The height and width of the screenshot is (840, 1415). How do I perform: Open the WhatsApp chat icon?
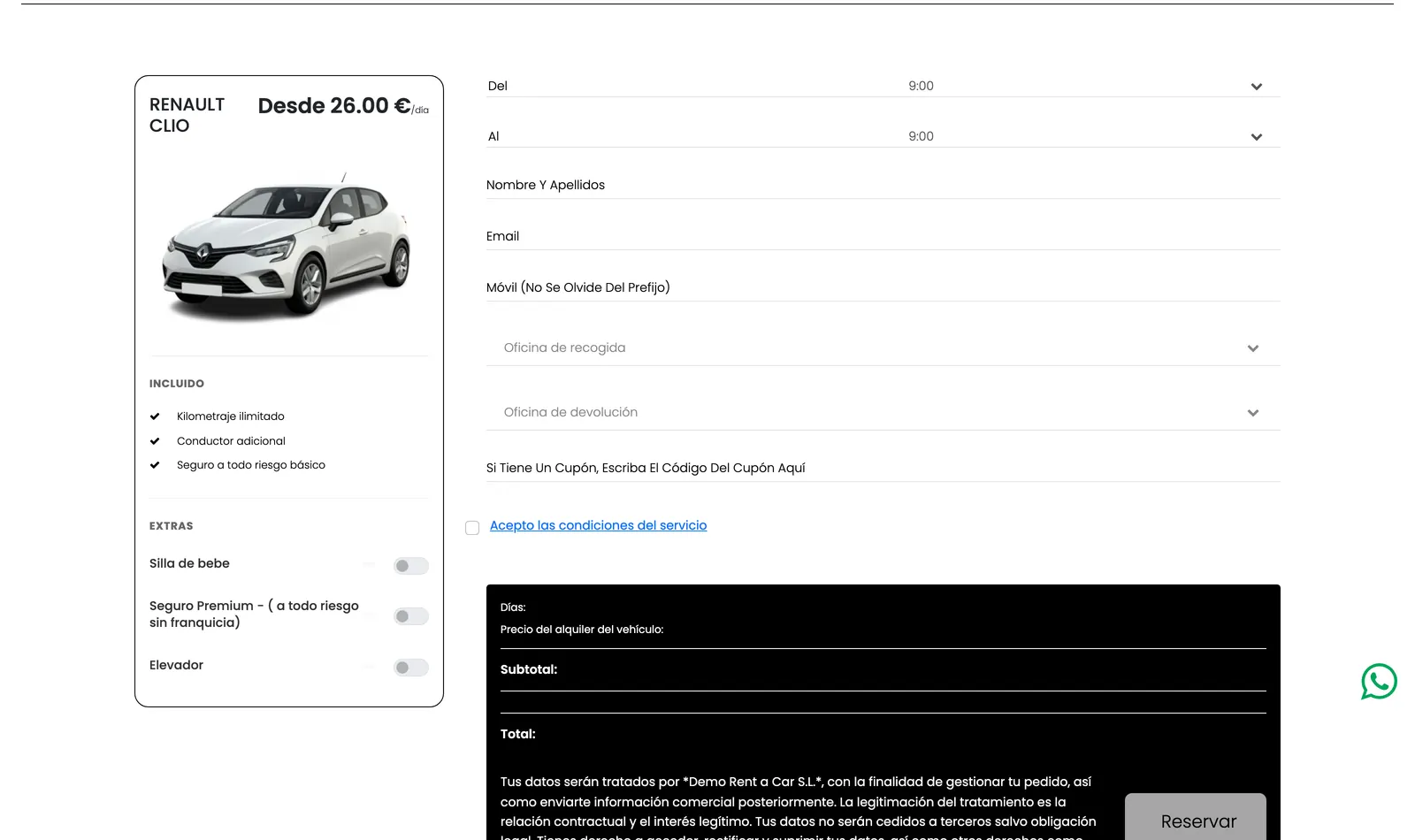(x=1379, y=682)
